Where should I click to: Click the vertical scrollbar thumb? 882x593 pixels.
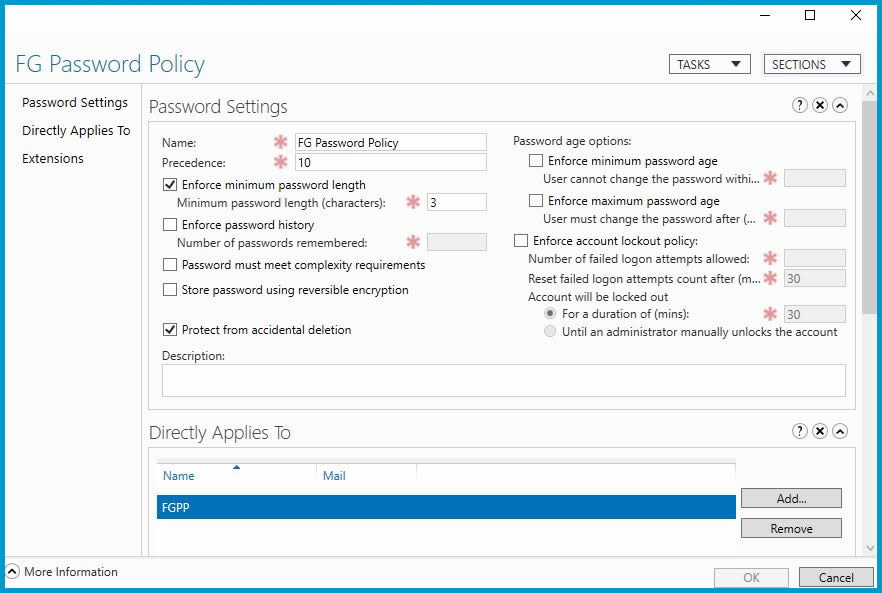(x=870, y=208)
